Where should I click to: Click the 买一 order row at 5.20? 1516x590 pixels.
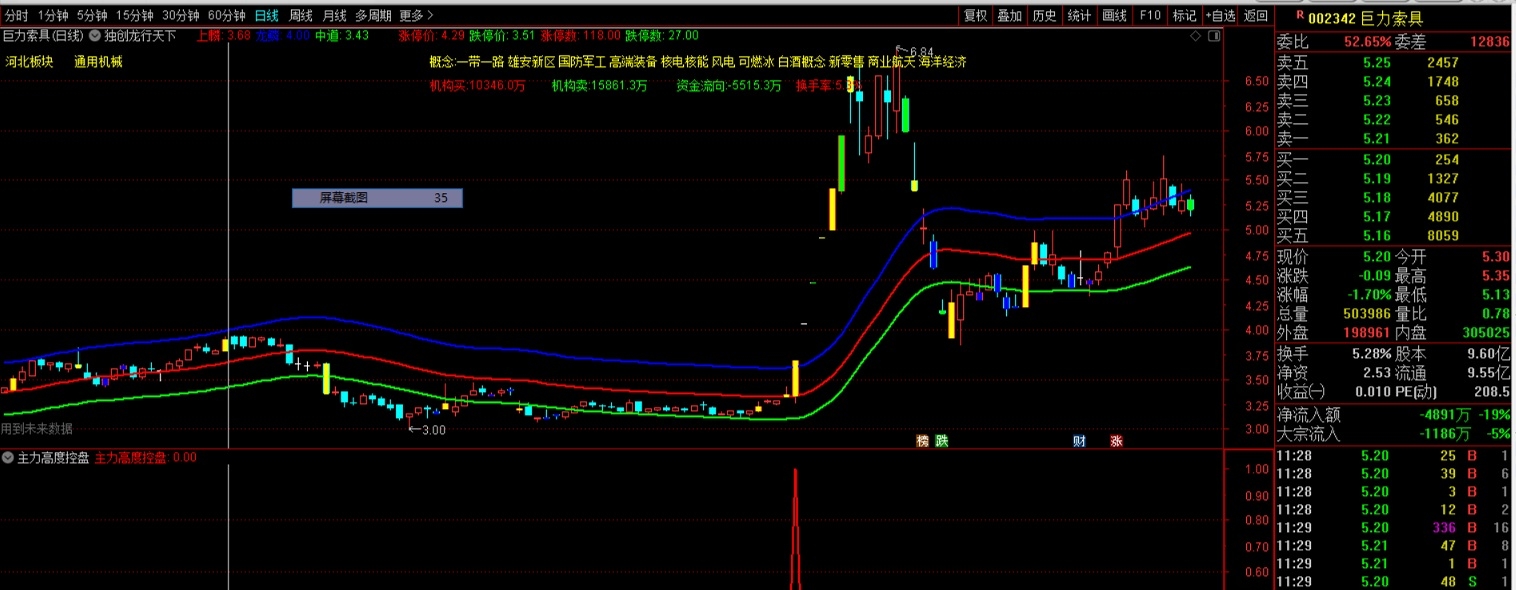coord(1393,160)
